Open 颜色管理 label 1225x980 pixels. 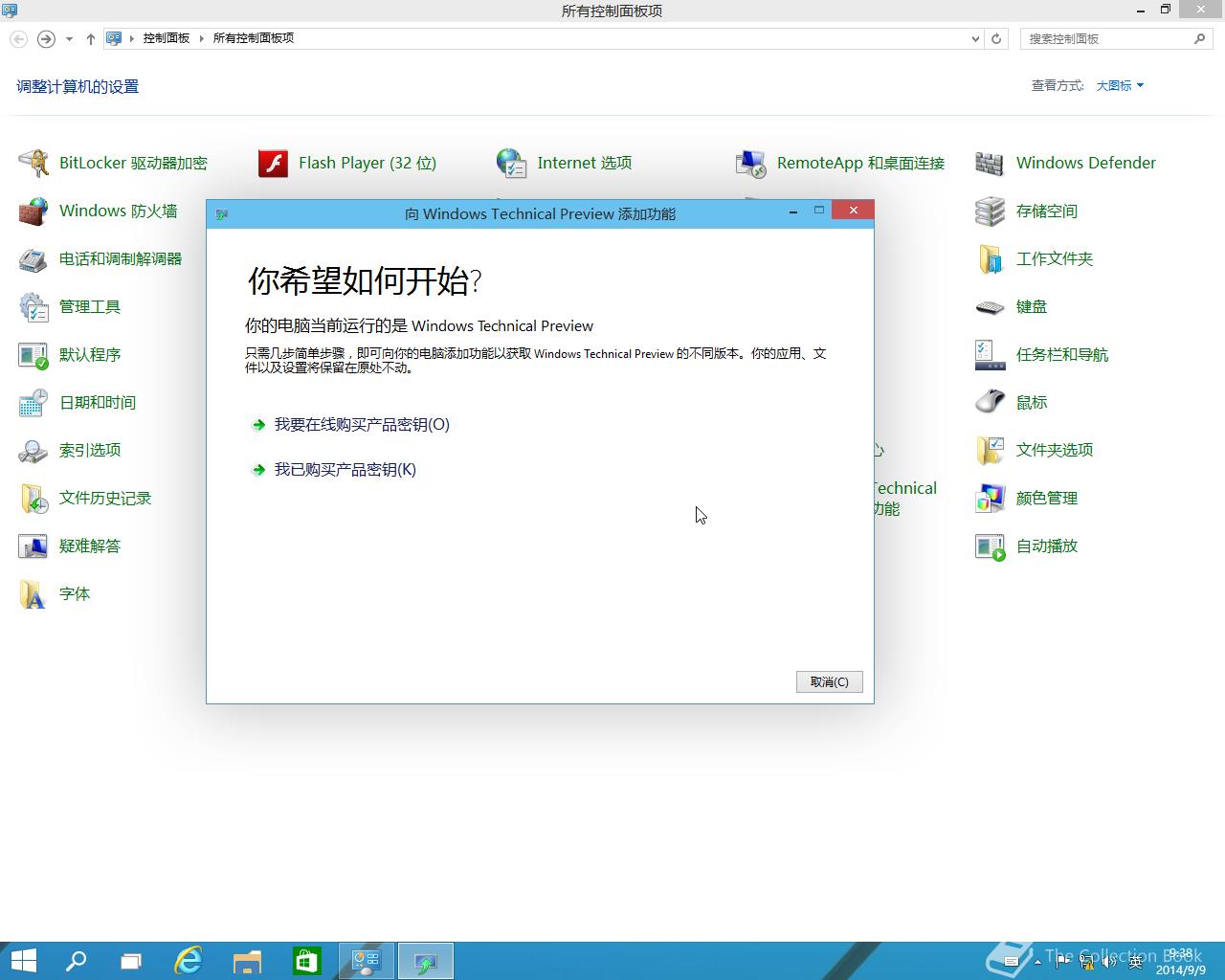click(x=1047, y=498)
